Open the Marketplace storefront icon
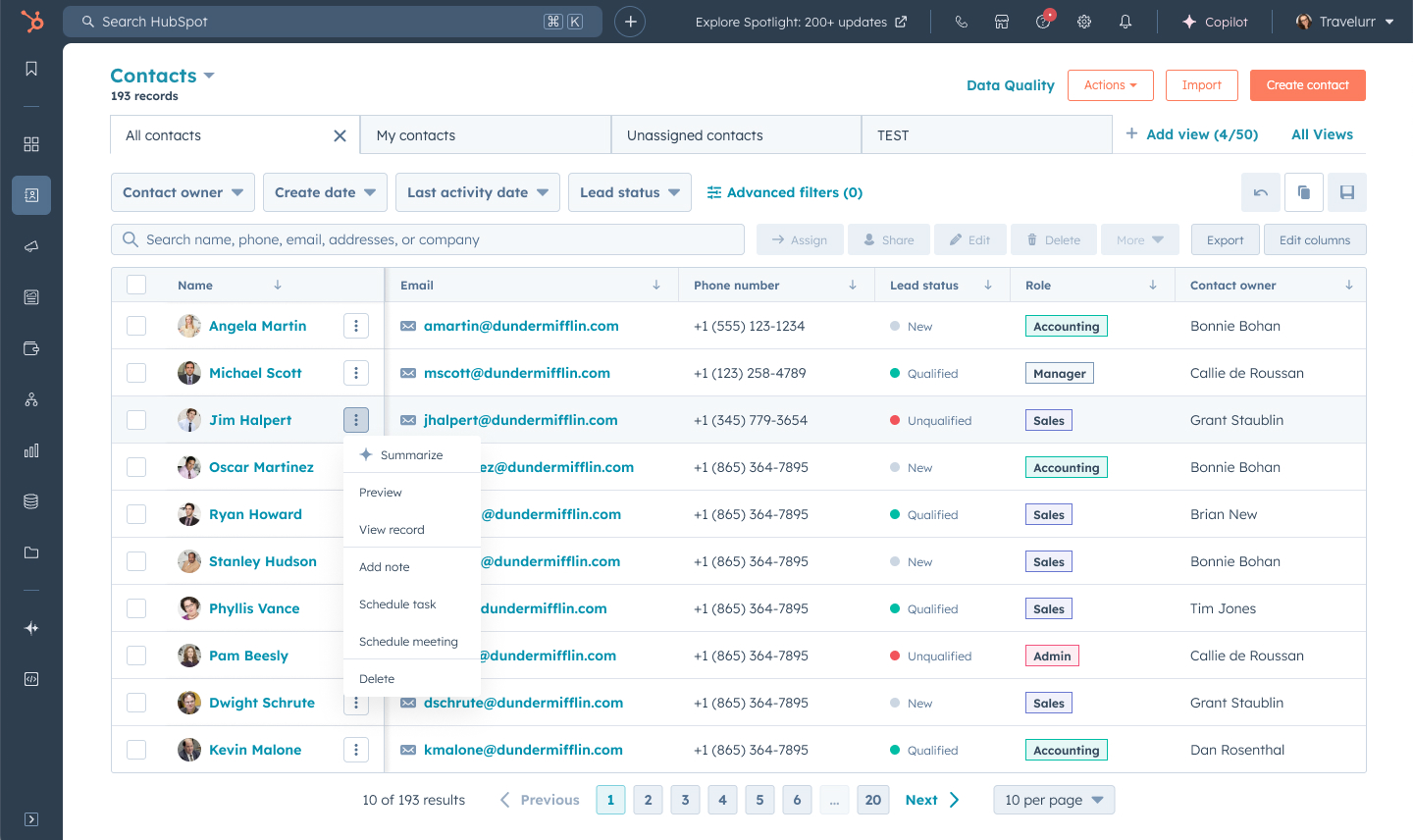The image size is (1413, 840). (1002, 22)
